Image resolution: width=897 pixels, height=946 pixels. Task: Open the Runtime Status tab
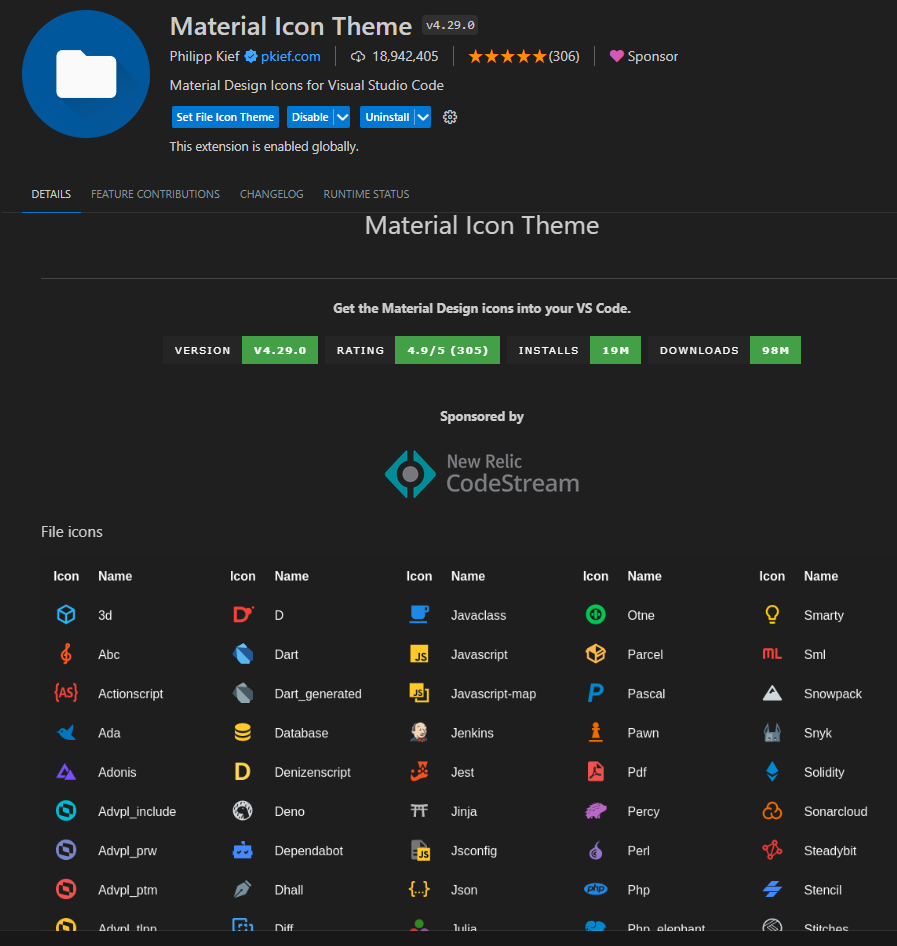click(x=366, y=194)
